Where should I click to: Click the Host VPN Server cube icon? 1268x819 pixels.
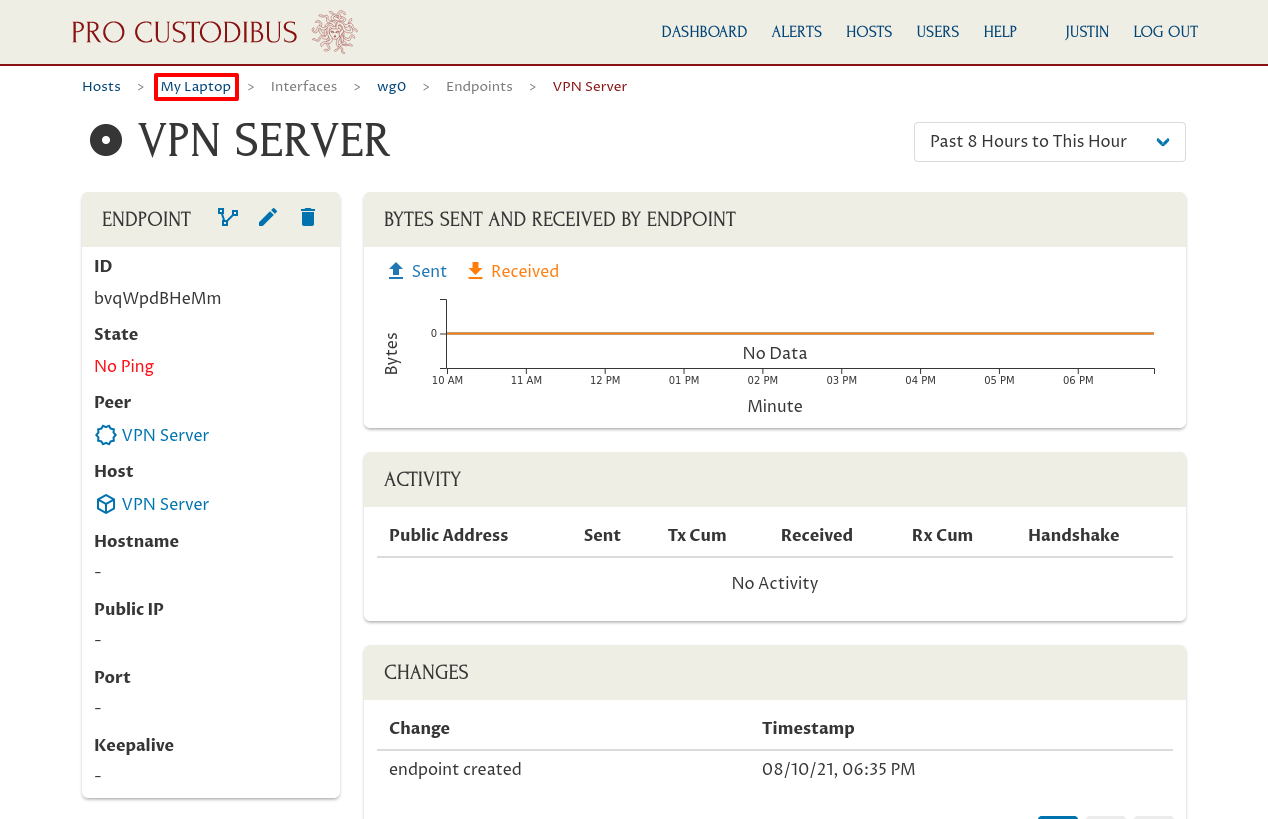(x=105, y=504)
